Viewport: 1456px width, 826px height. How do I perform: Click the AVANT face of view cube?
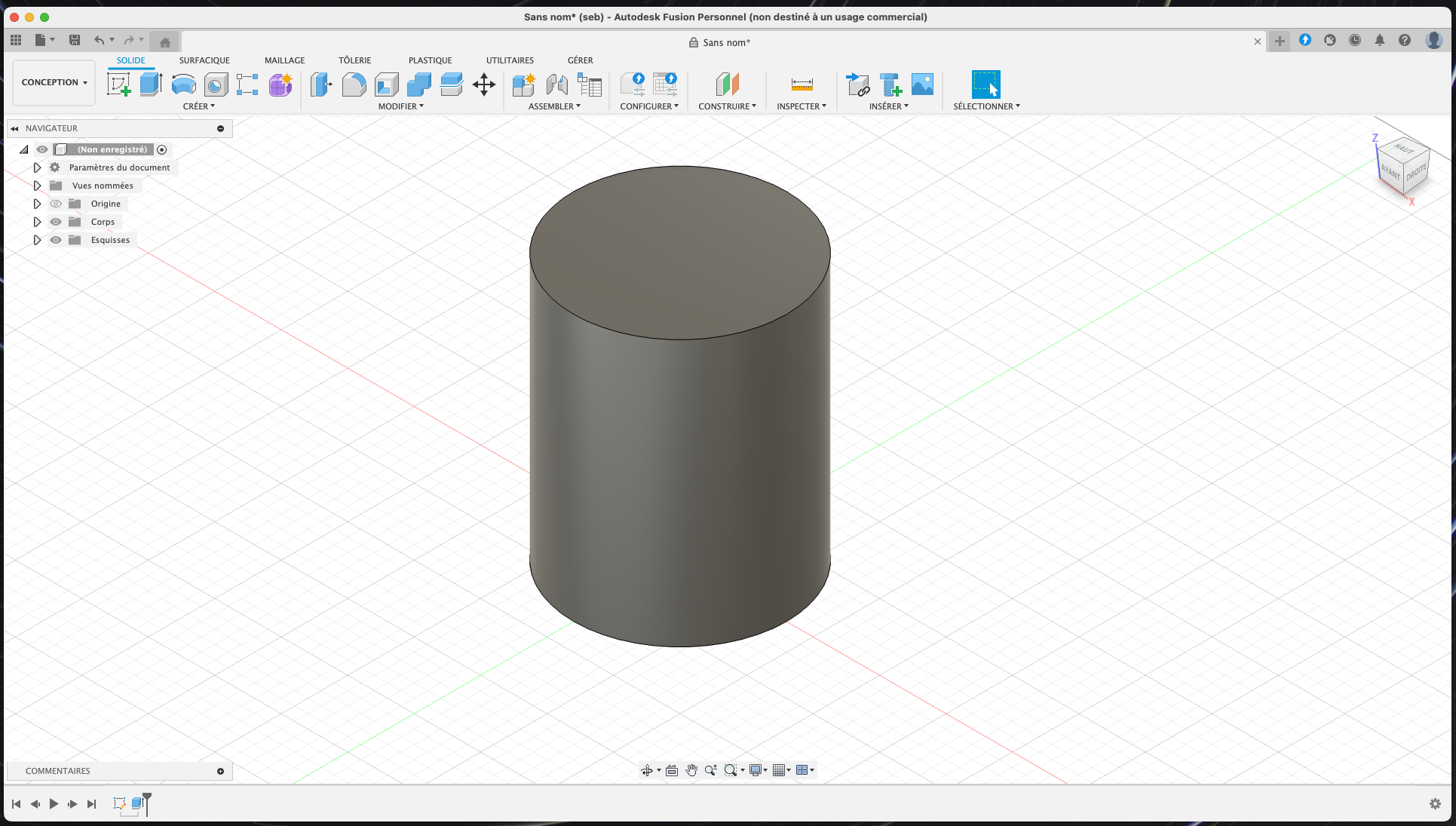click(x=1390, y=173)
